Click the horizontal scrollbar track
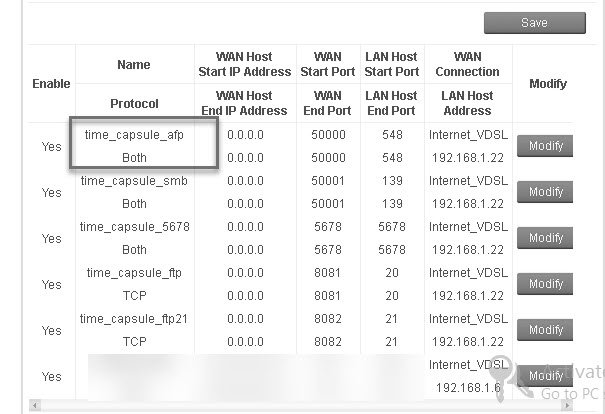This screenshot has width=605, height=414. click(x=301, y=405)
